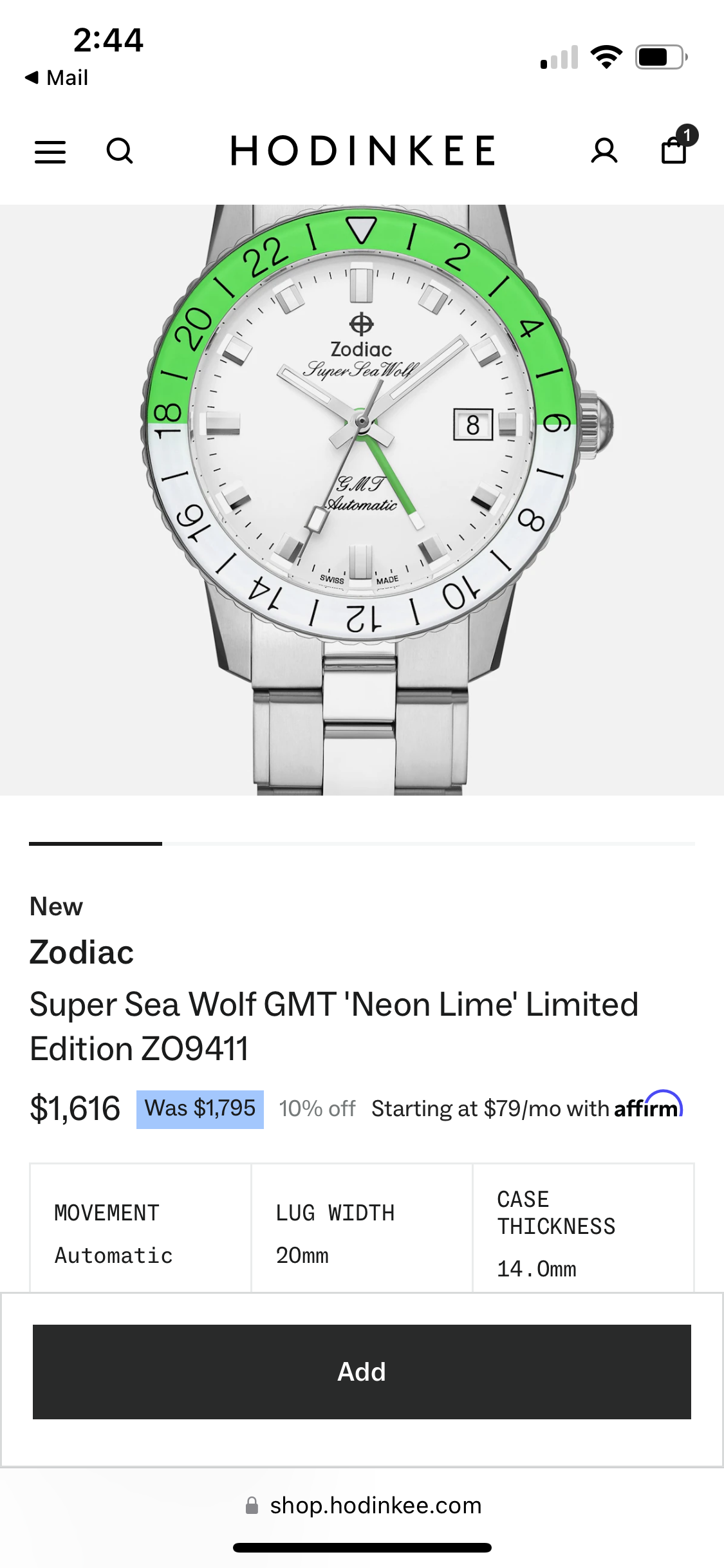Open the hamburger navigation menu
The image size is (724, 1568).
pyautogui.click(x=50, y=152)
